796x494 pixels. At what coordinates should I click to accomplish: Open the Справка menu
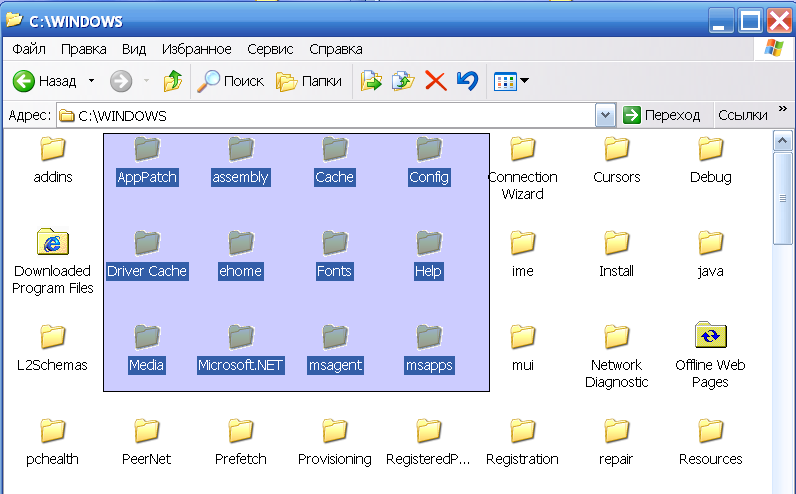(x=336, y=49)
